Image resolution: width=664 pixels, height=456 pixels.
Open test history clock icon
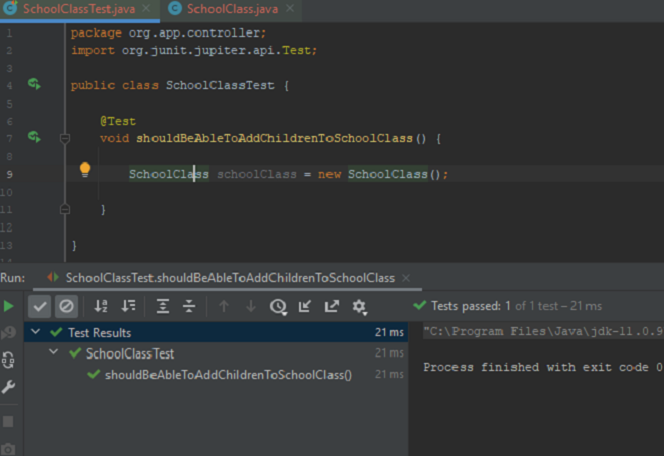(278, 306)
